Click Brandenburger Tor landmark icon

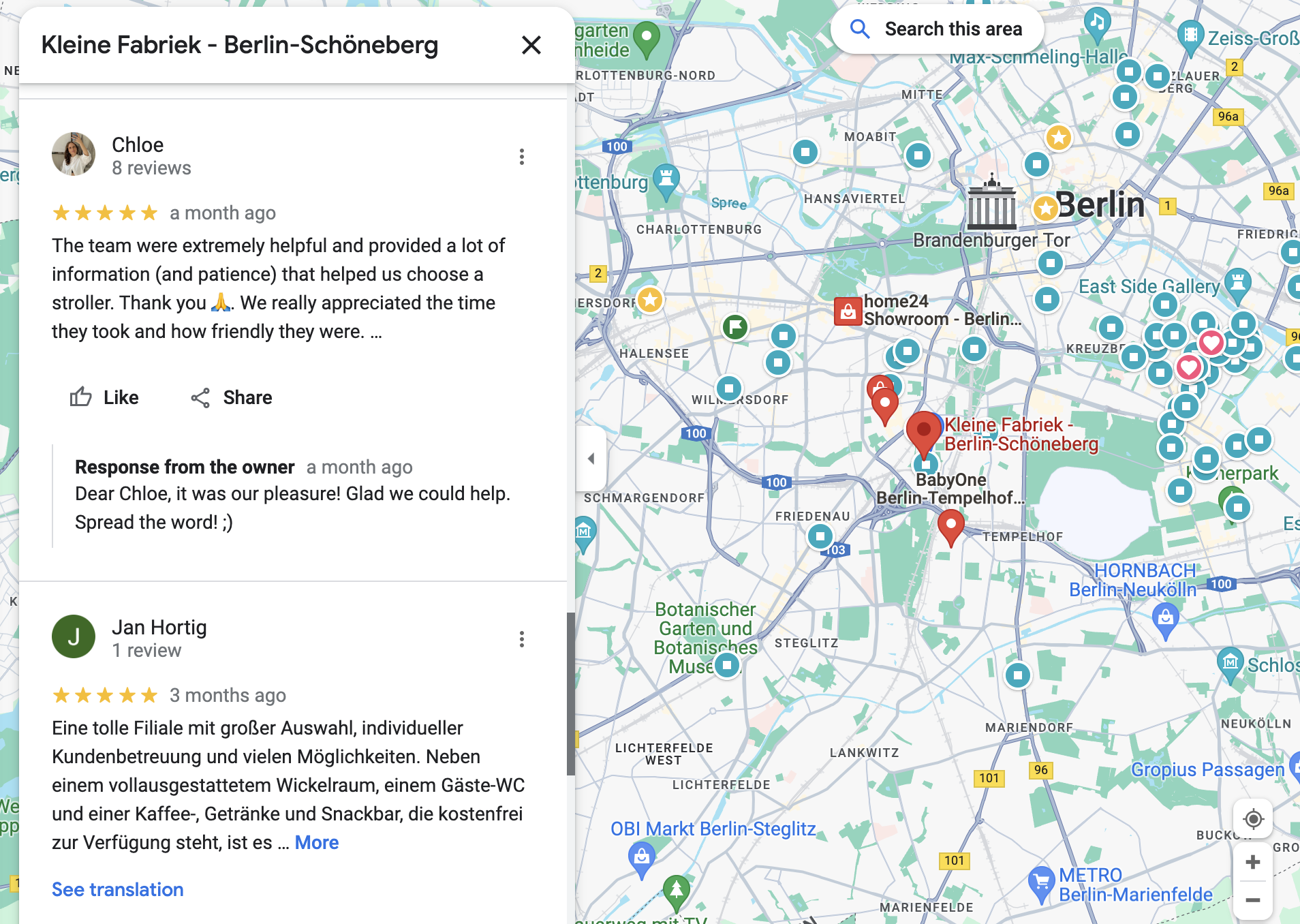point(991,203)
